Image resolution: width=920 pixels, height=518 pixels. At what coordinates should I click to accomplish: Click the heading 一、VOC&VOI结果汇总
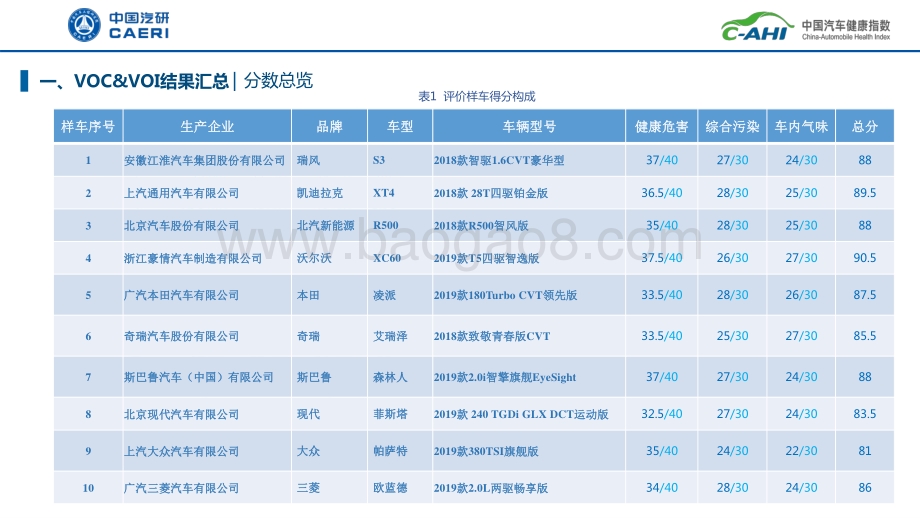point(134,81)
